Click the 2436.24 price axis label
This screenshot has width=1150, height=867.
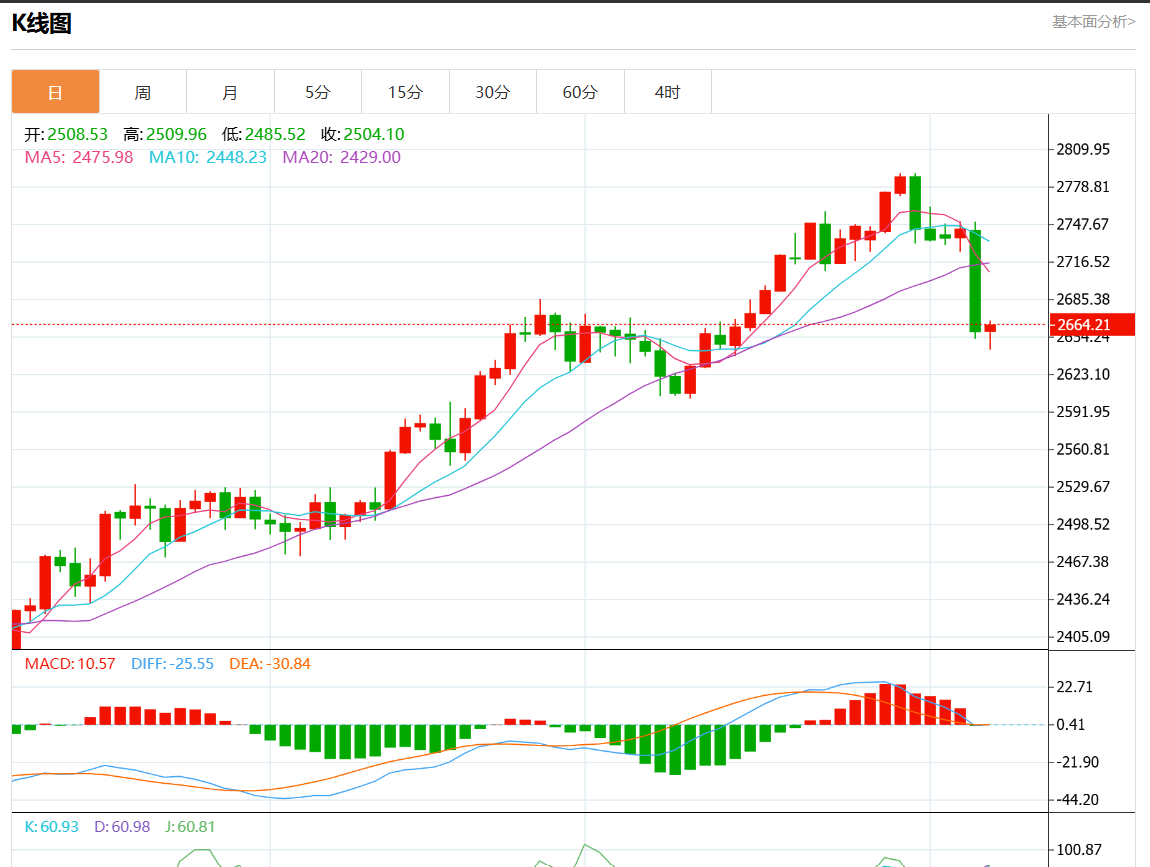tap(1083, 599)
